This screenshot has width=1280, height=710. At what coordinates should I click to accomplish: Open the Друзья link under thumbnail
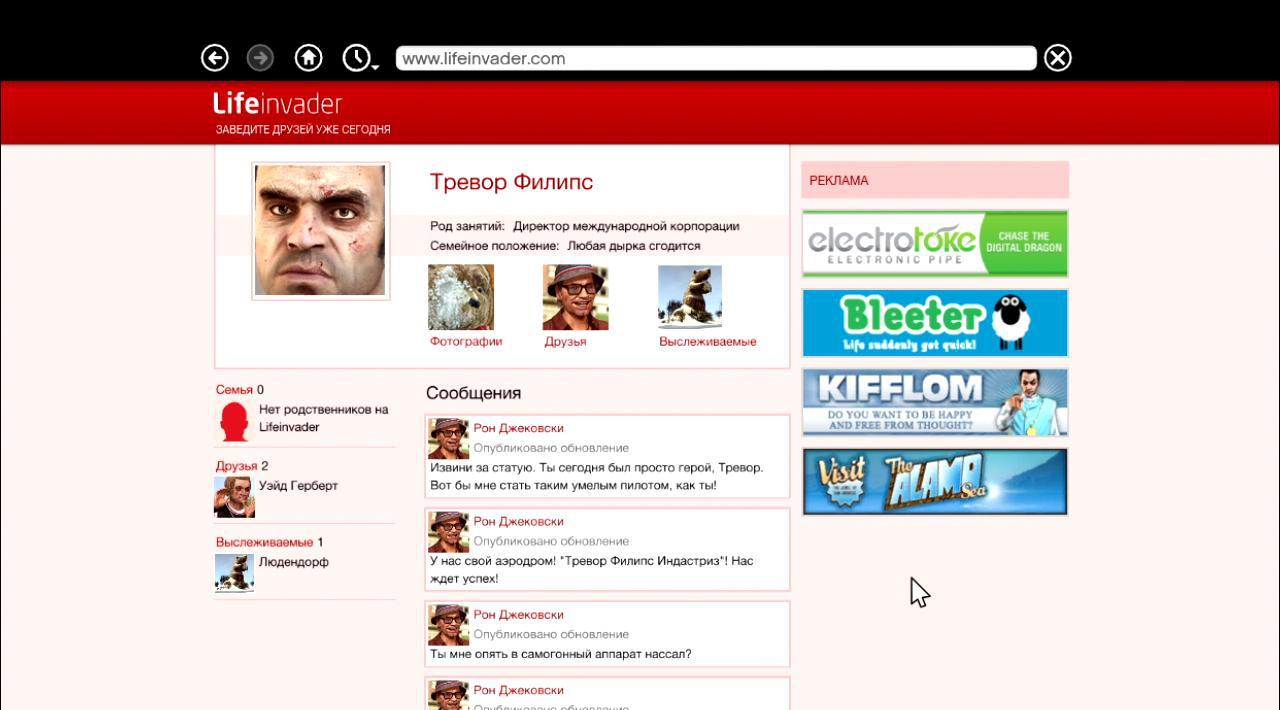(565, 342)
